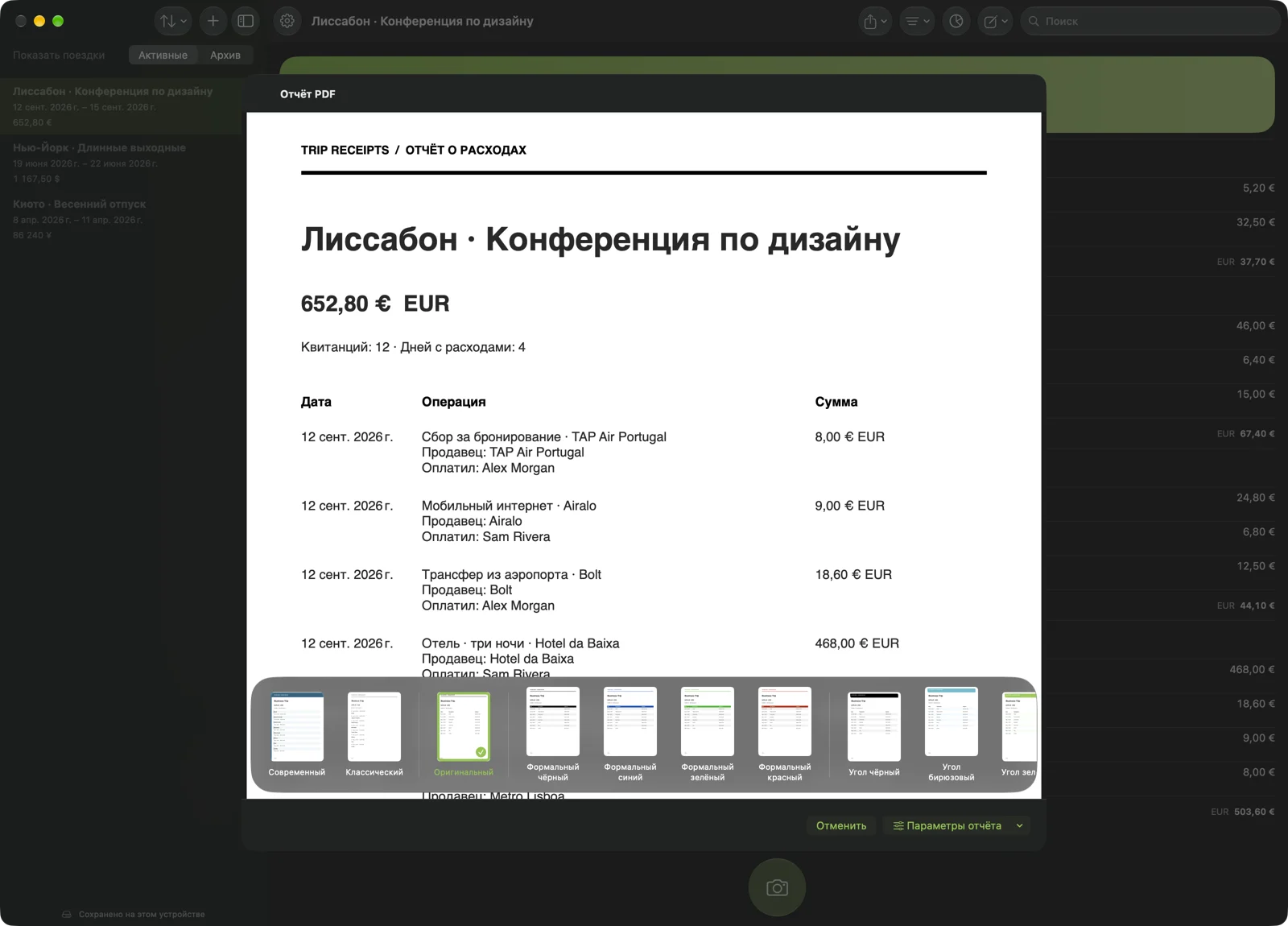Click background subtotal EUR 67,40 €
This screenshot has height=926, width=1288.
point(1245,433)
